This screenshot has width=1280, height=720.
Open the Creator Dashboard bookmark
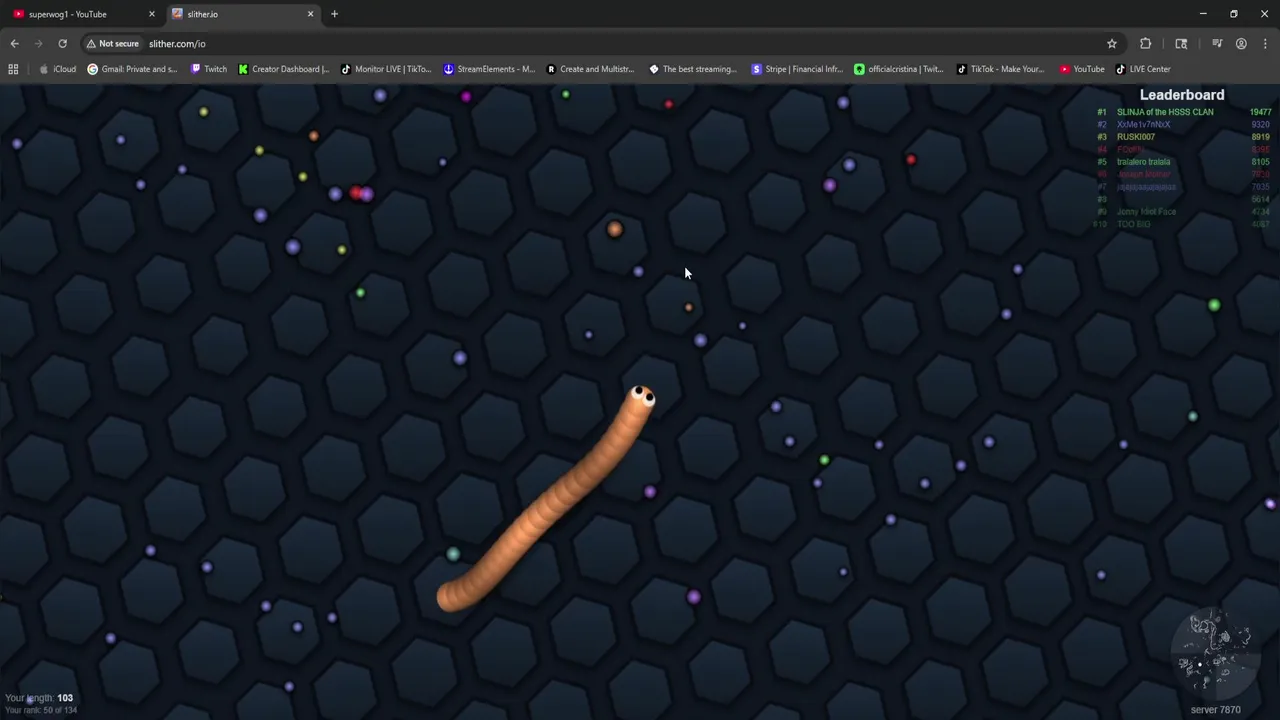coord(283,69)
